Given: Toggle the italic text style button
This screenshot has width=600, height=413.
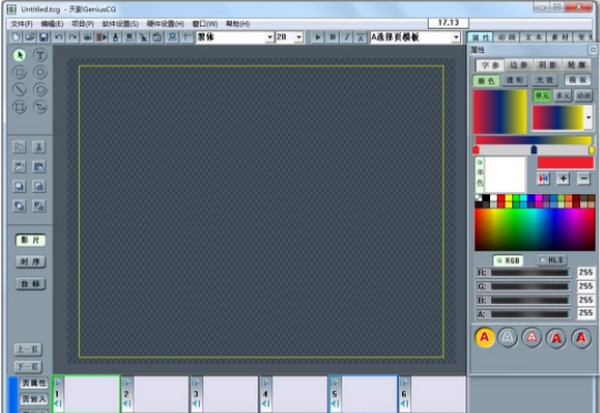Looking at the screenshot, I should point(347,37).
